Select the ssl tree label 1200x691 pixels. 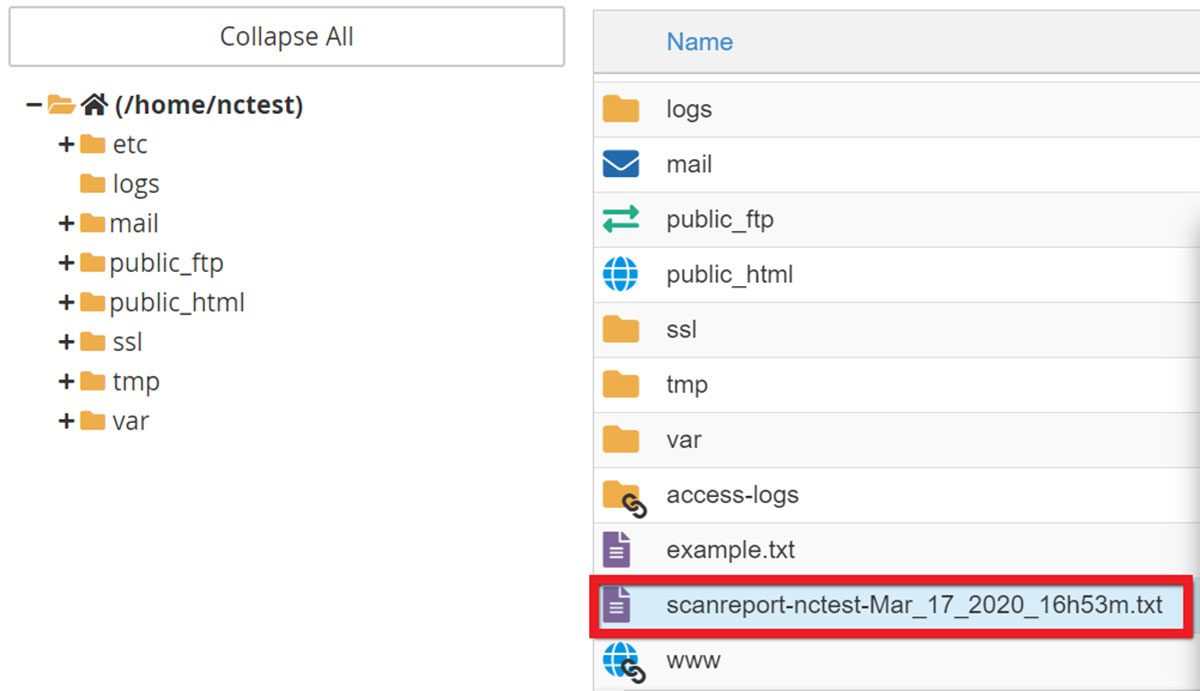click(127, 342)
